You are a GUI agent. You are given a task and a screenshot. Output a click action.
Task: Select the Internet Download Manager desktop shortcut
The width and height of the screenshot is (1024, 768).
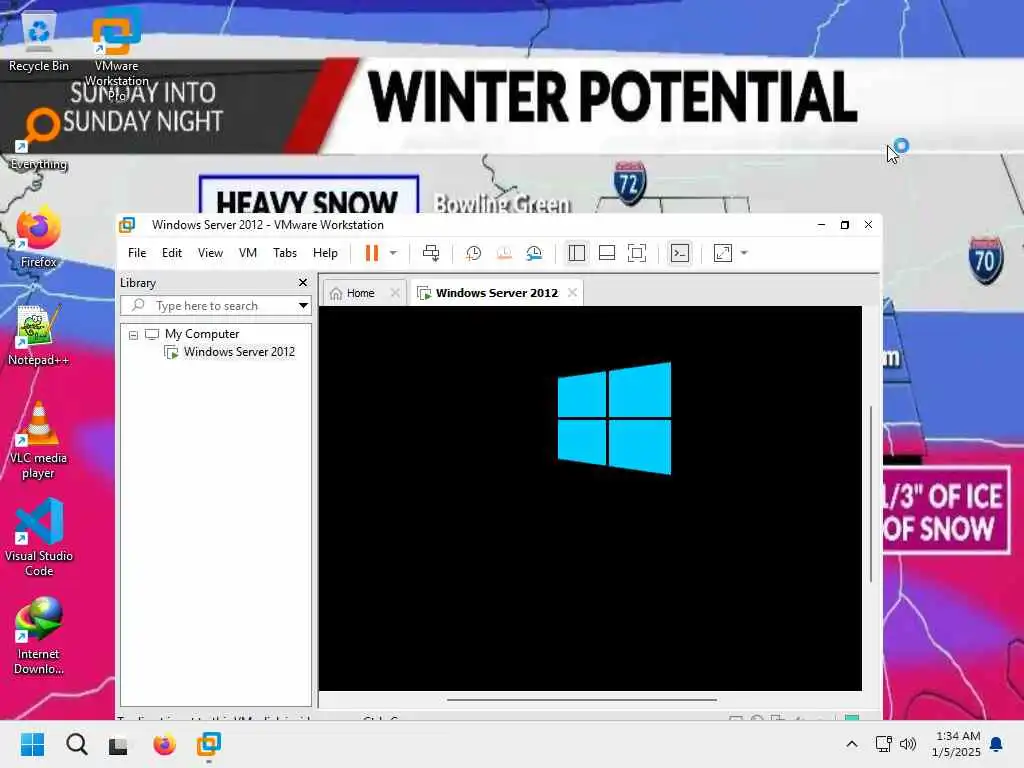(x=39, y=636)
